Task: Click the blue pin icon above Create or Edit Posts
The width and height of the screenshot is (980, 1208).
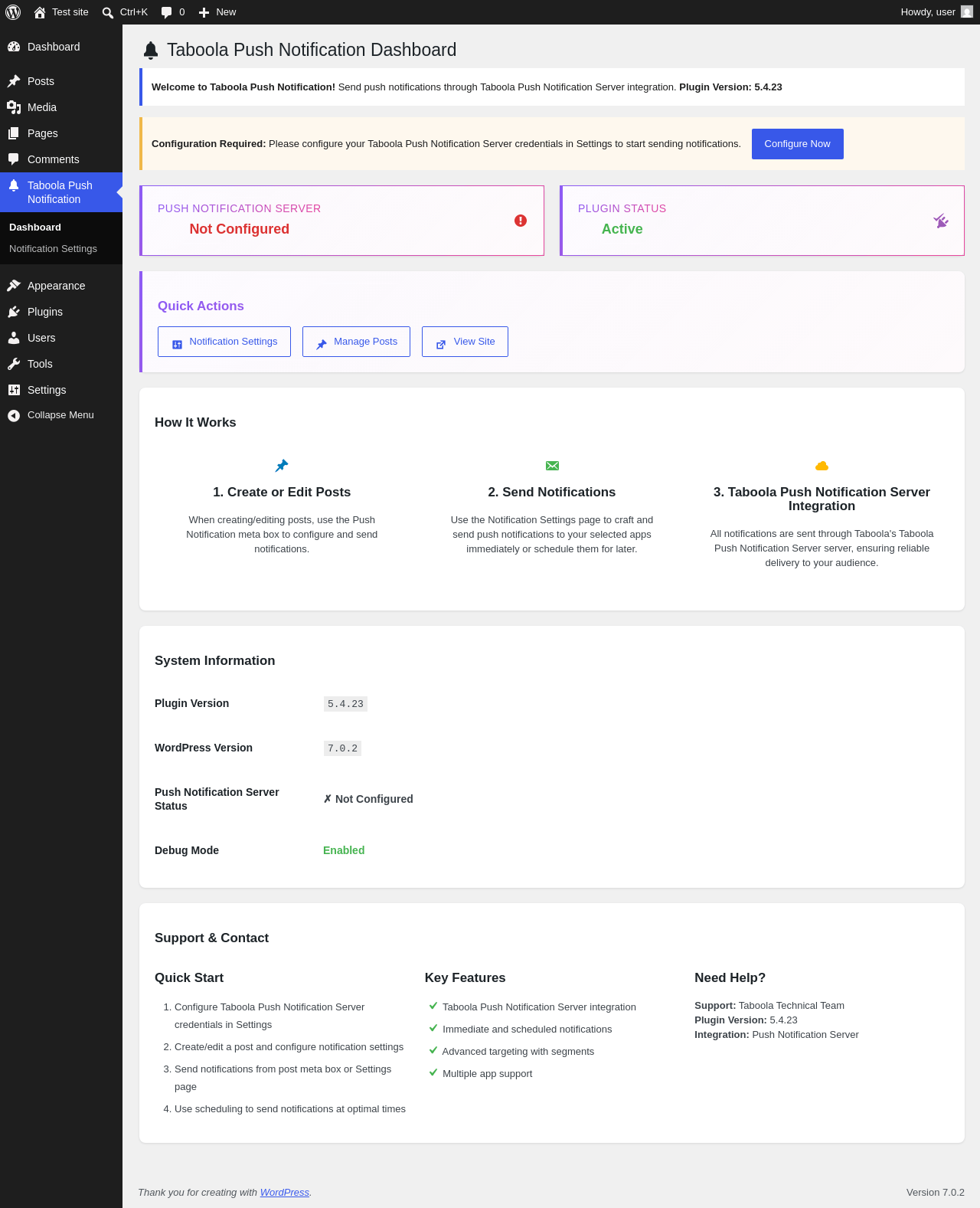Action: pos(282,466)
